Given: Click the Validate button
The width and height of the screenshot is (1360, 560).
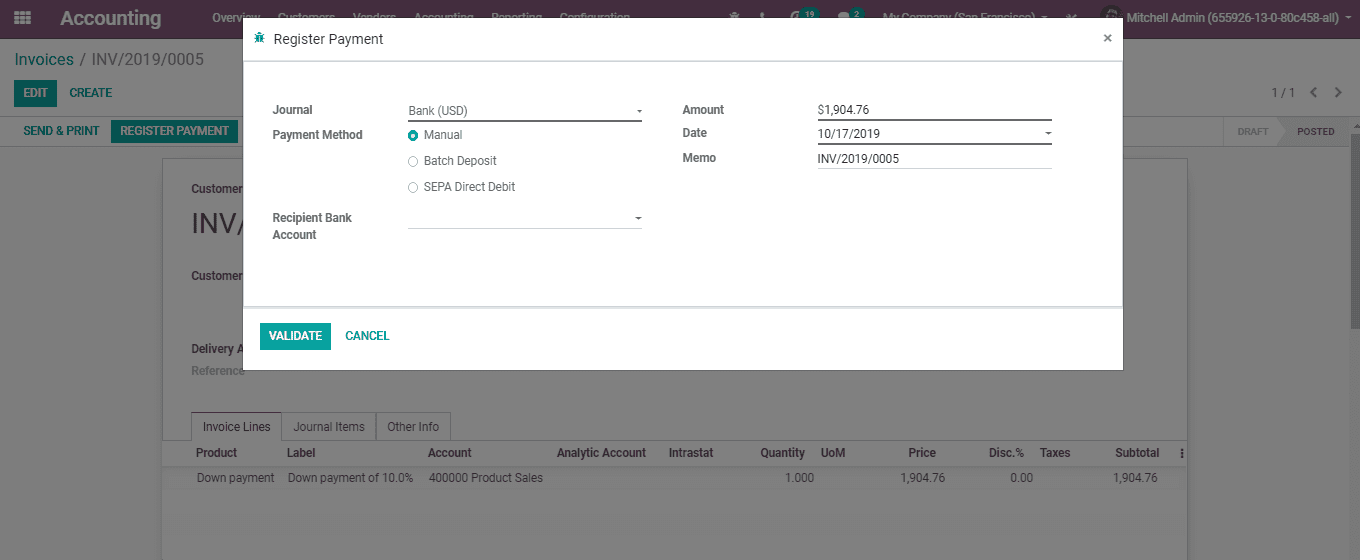Looking at the screenshot, I should (295, 336).
